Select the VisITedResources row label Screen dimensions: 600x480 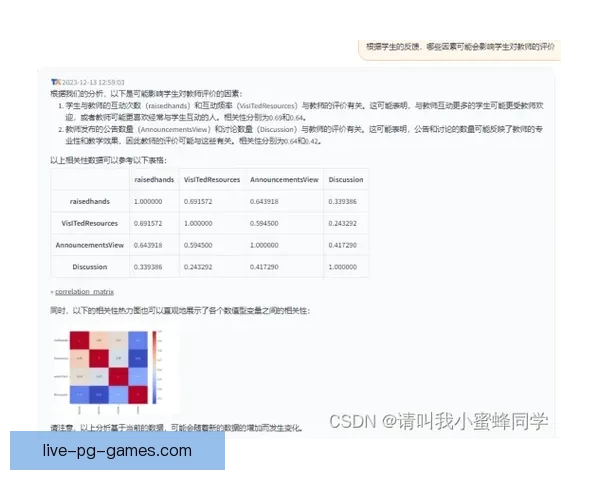[x=90, y=223]
